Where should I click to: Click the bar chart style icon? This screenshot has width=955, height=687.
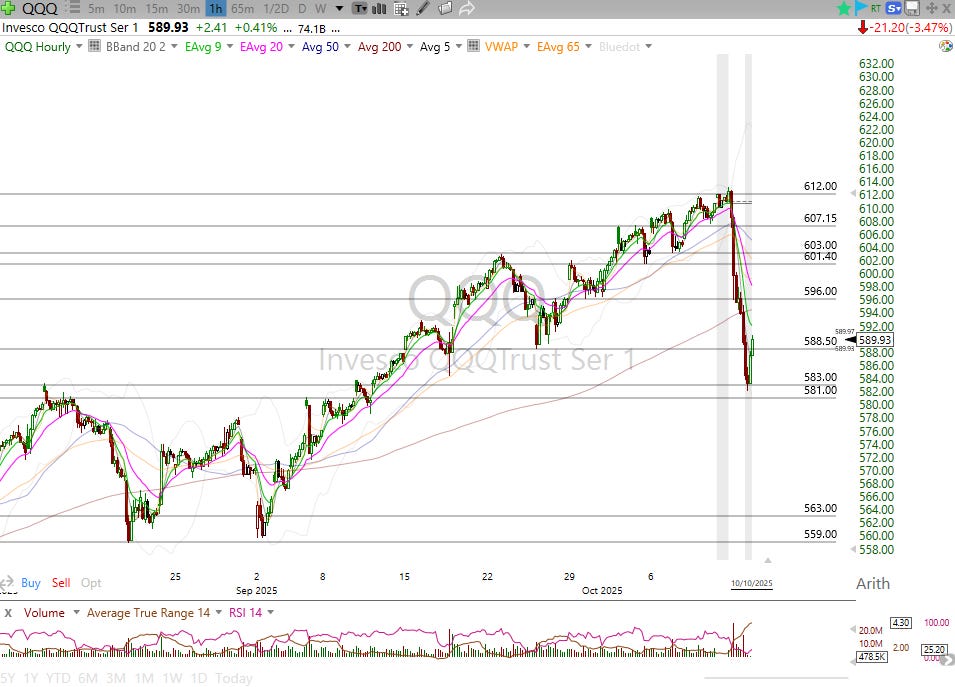(x=379, y=9)
